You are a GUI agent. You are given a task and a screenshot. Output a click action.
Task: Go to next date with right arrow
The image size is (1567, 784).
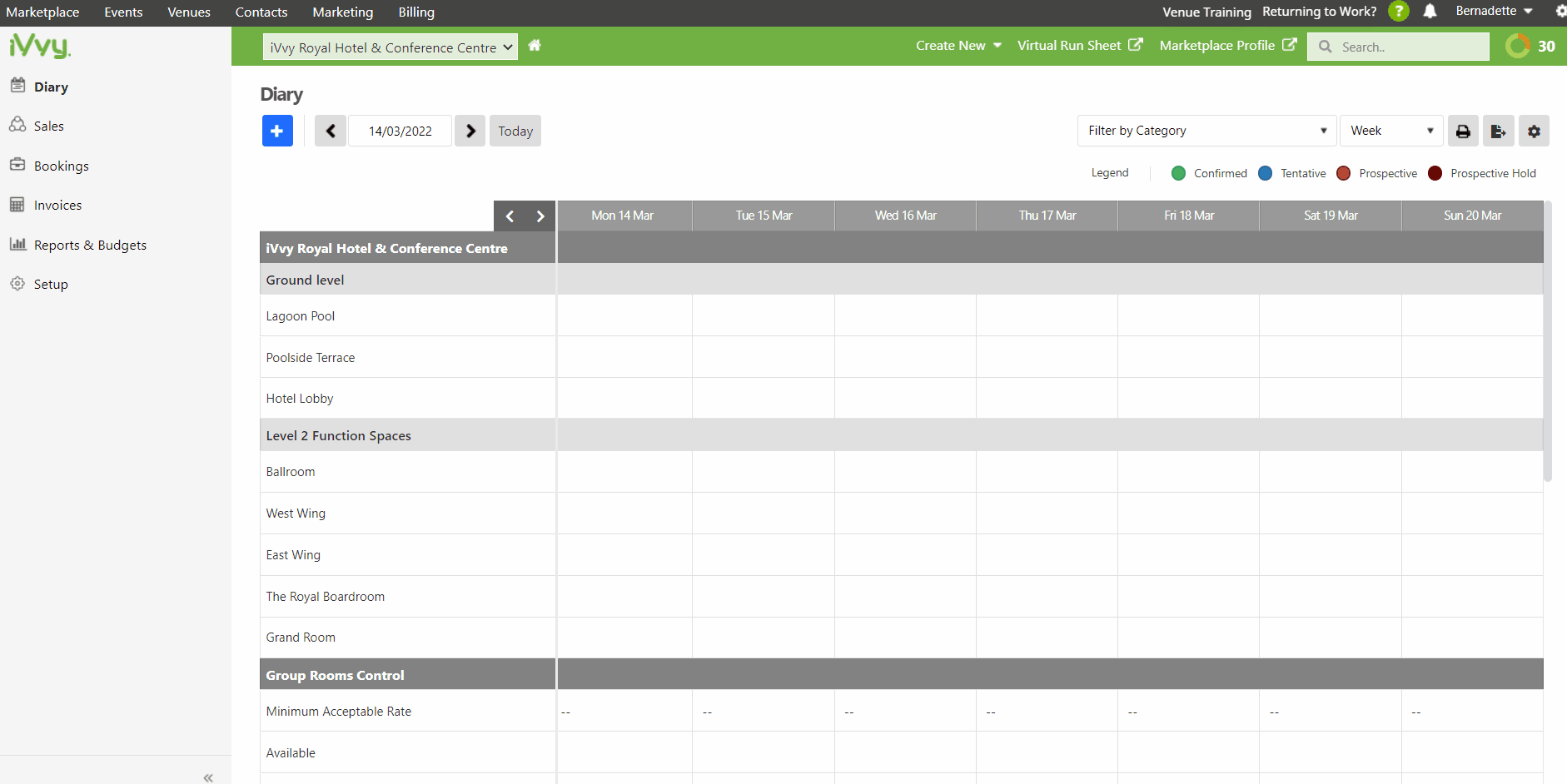click(x=470, y=131)
